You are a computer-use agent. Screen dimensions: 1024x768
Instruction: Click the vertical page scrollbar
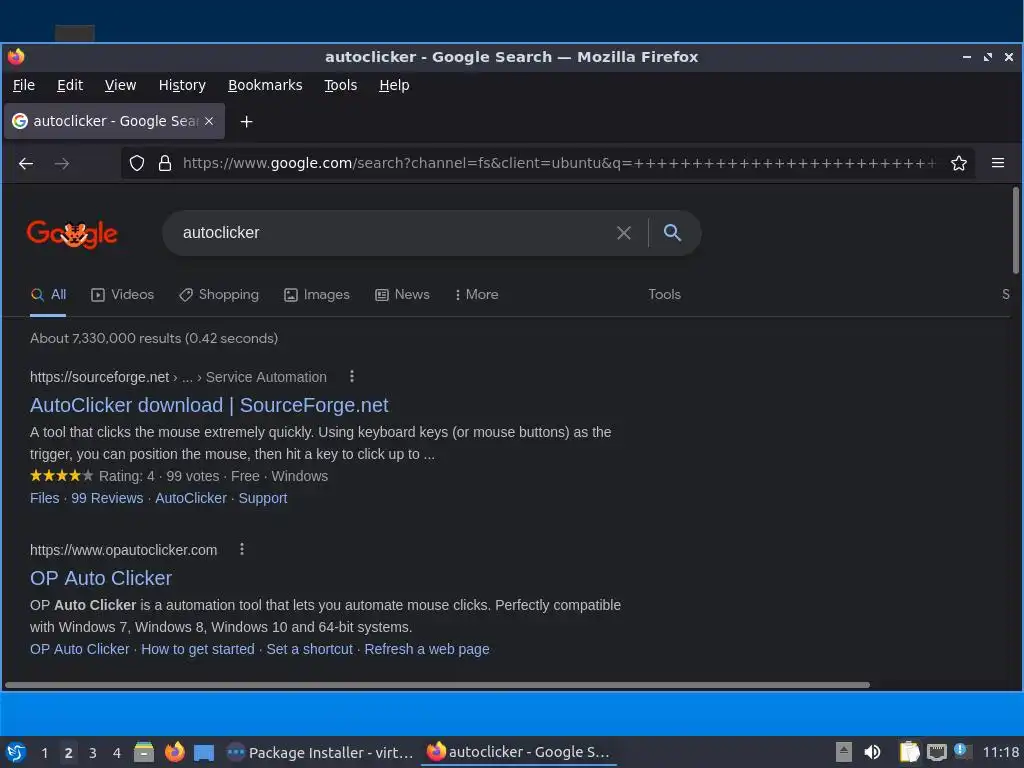pos(1016,231)
